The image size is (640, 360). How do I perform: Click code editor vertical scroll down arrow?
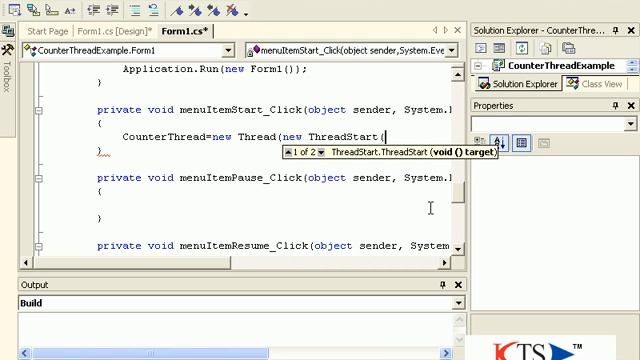pyautogui.click(x=458, y=249)
